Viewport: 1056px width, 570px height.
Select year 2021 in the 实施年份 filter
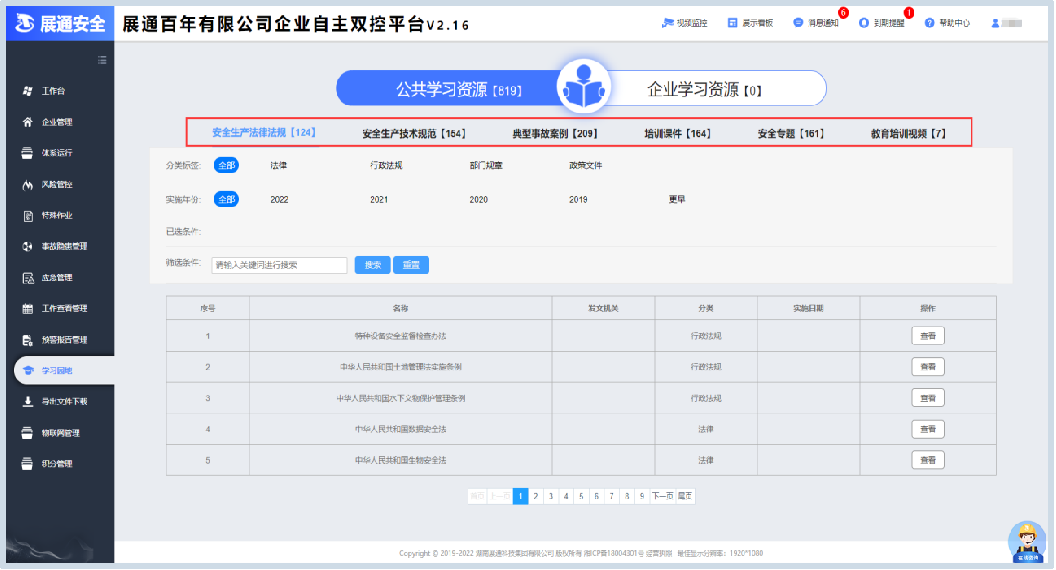pos(379,200)
